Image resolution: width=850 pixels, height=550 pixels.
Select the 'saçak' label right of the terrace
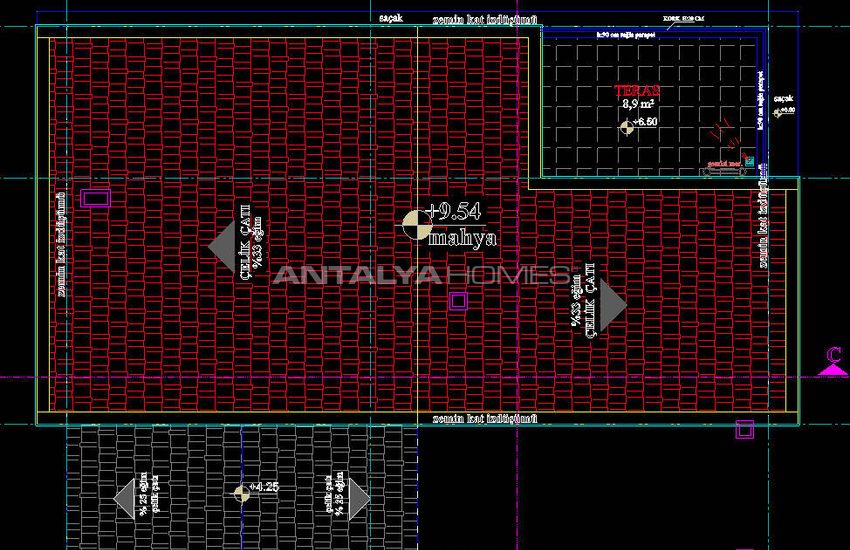pos(783,99)
